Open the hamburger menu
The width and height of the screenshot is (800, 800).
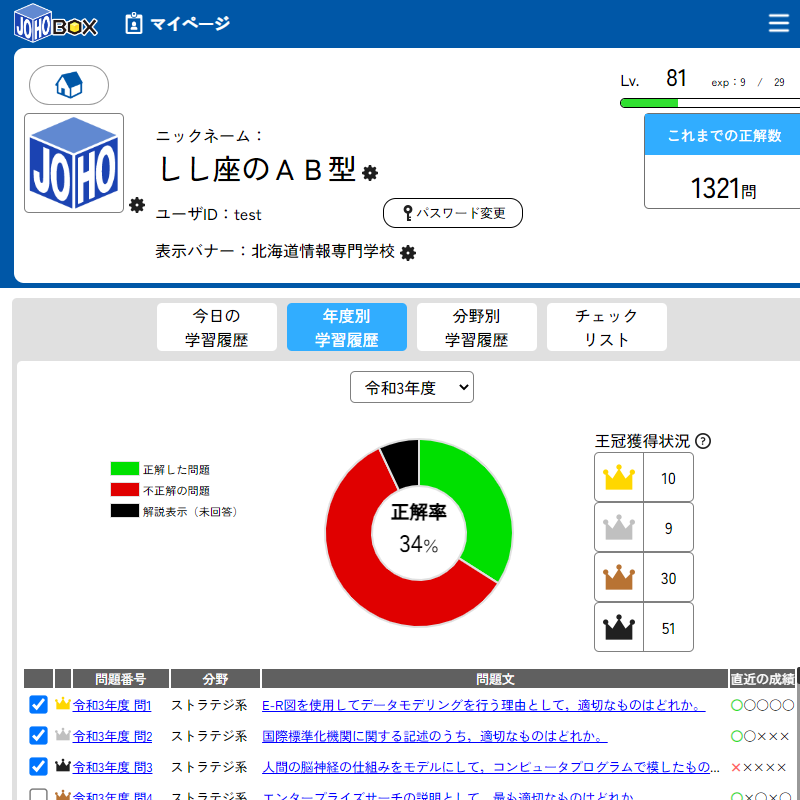pos(778,24)
